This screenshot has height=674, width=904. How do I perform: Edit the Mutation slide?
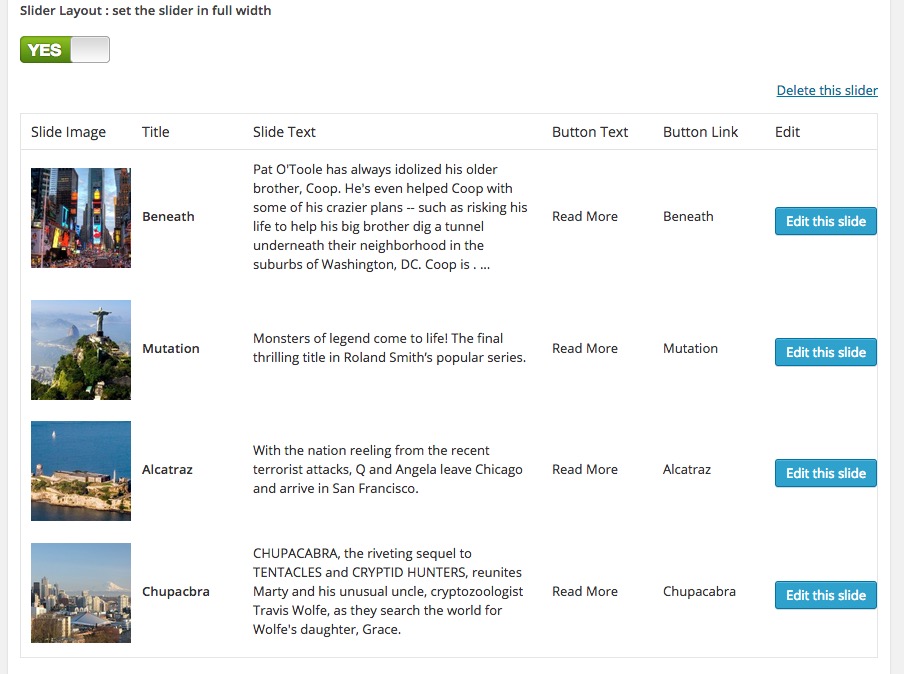pos(825,352)
